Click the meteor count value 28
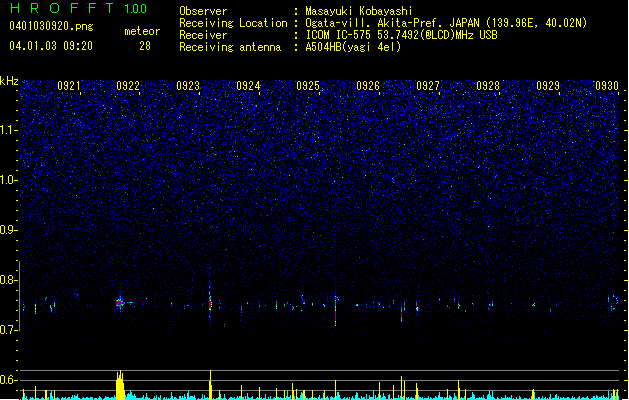629x400 pixels. click(145, 46)
